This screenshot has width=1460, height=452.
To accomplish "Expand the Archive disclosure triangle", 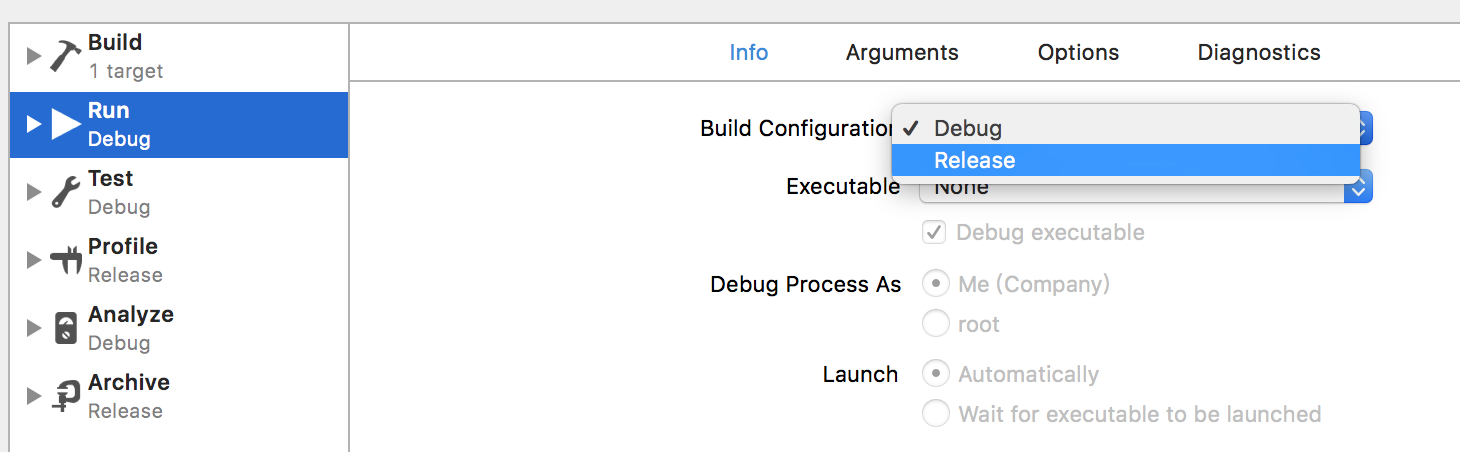I will click(34, 396).
